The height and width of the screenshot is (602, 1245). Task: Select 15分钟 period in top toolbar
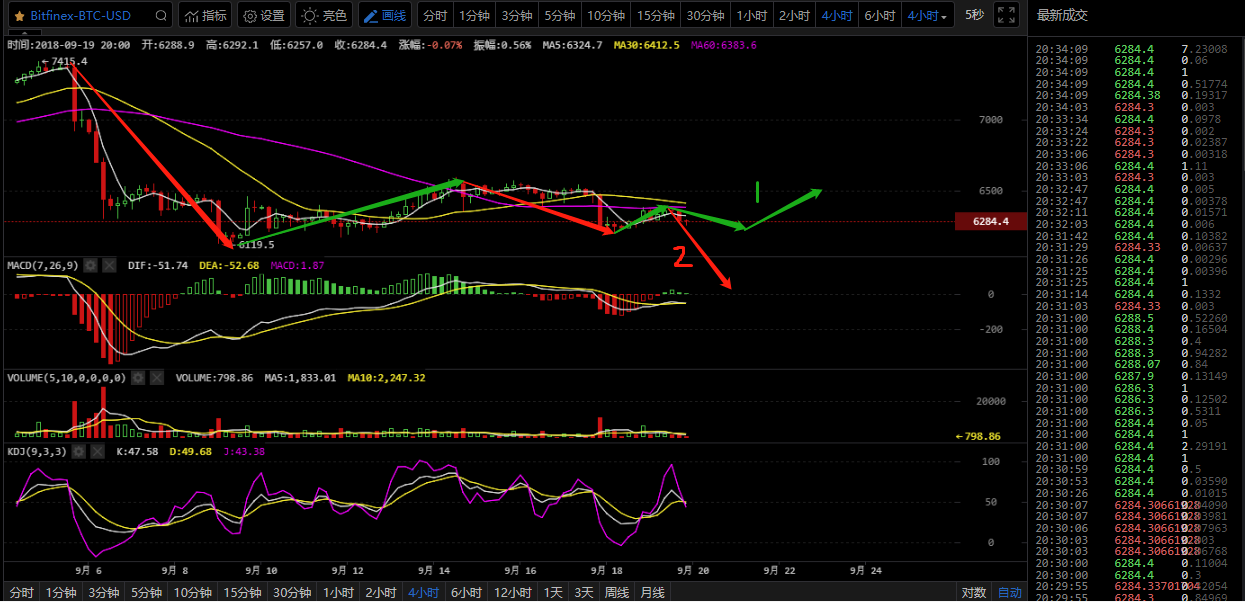[x=655, y=16]
